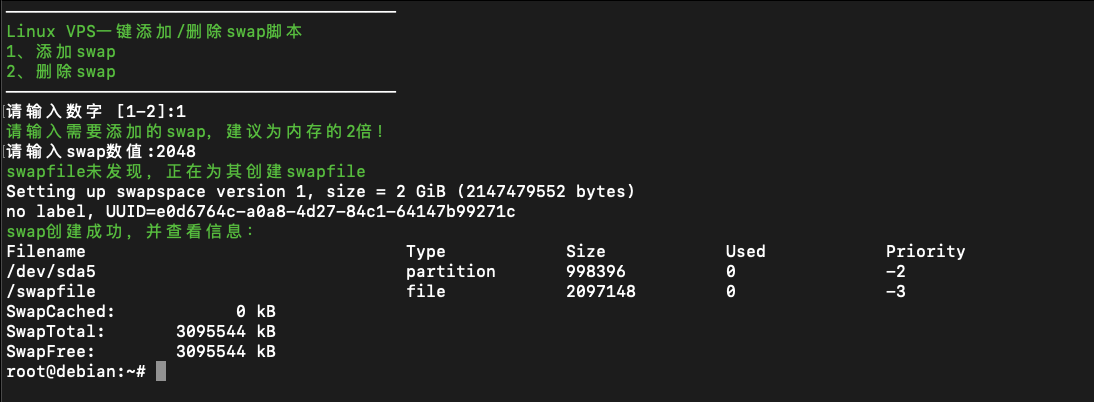Click the /dev/sda5 filename entry
1094x402 pixels.
51,271
